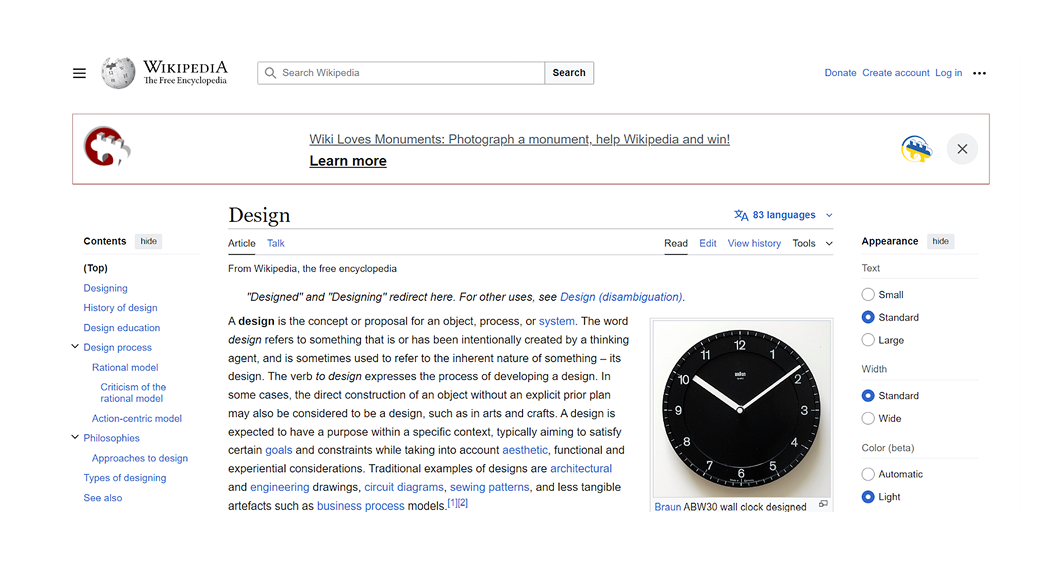Click the Learn more banner link

[348, 161]
